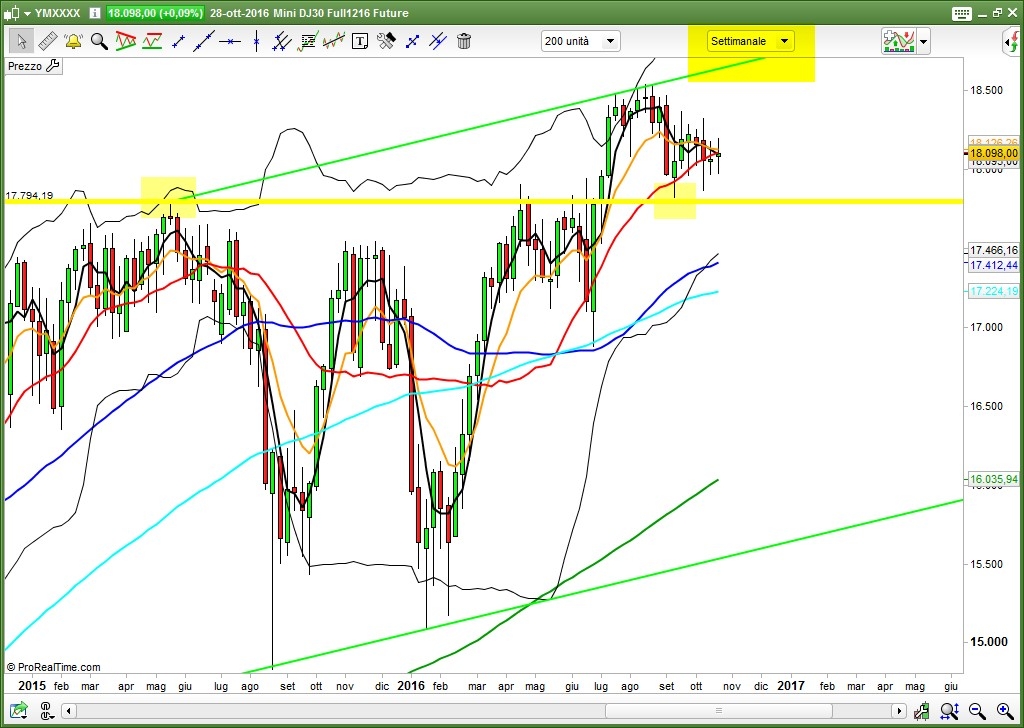Click the duplicate line tool

pyautogui.click(x=438, y=41)
